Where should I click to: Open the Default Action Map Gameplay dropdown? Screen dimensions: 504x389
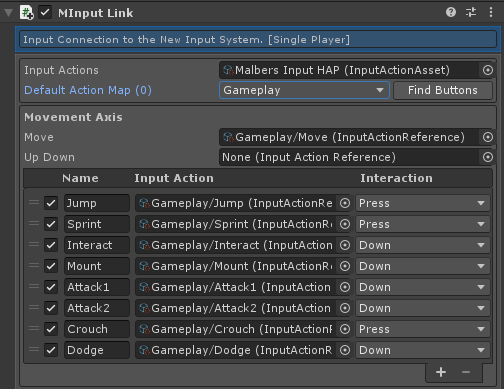coord(304,90)
